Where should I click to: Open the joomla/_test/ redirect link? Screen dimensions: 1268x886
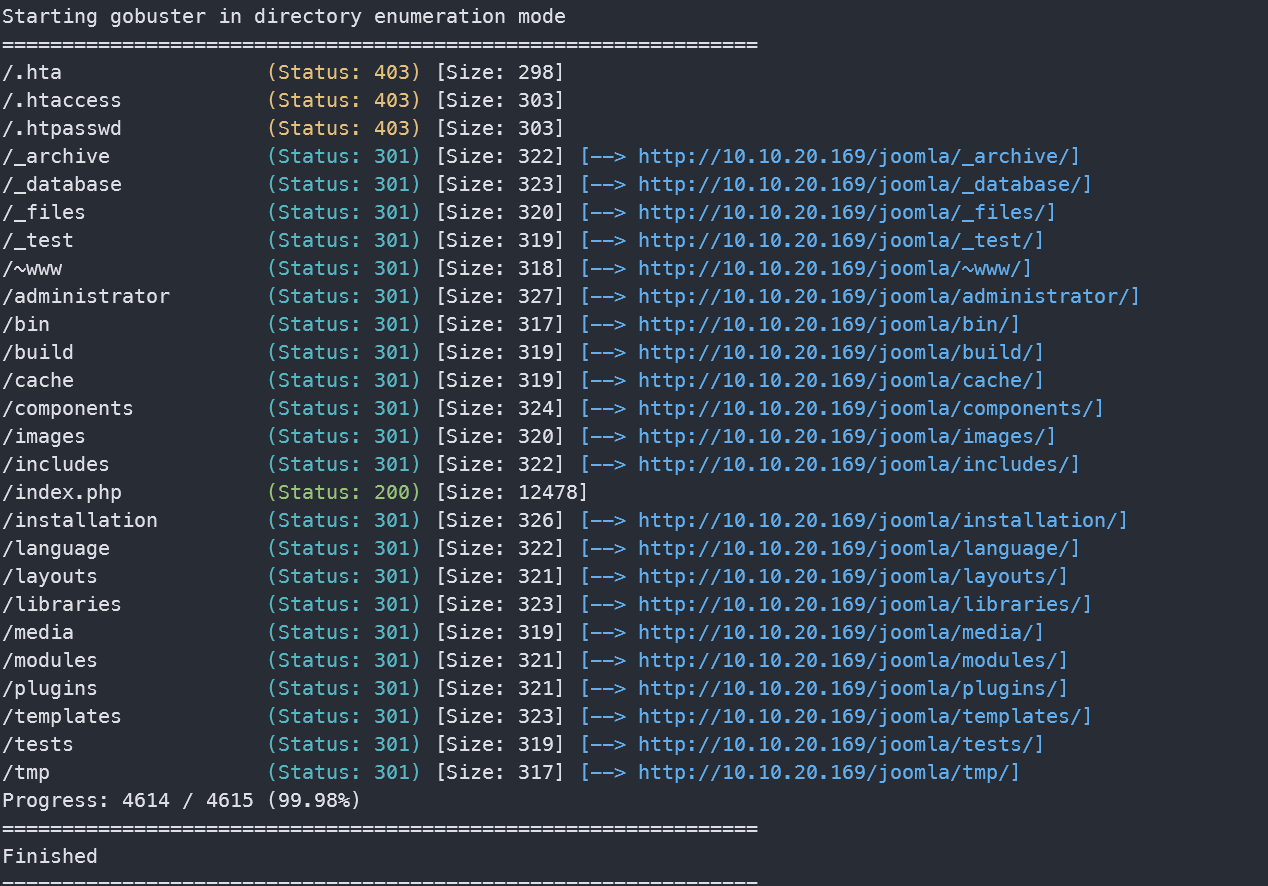[x=836, y=240]
